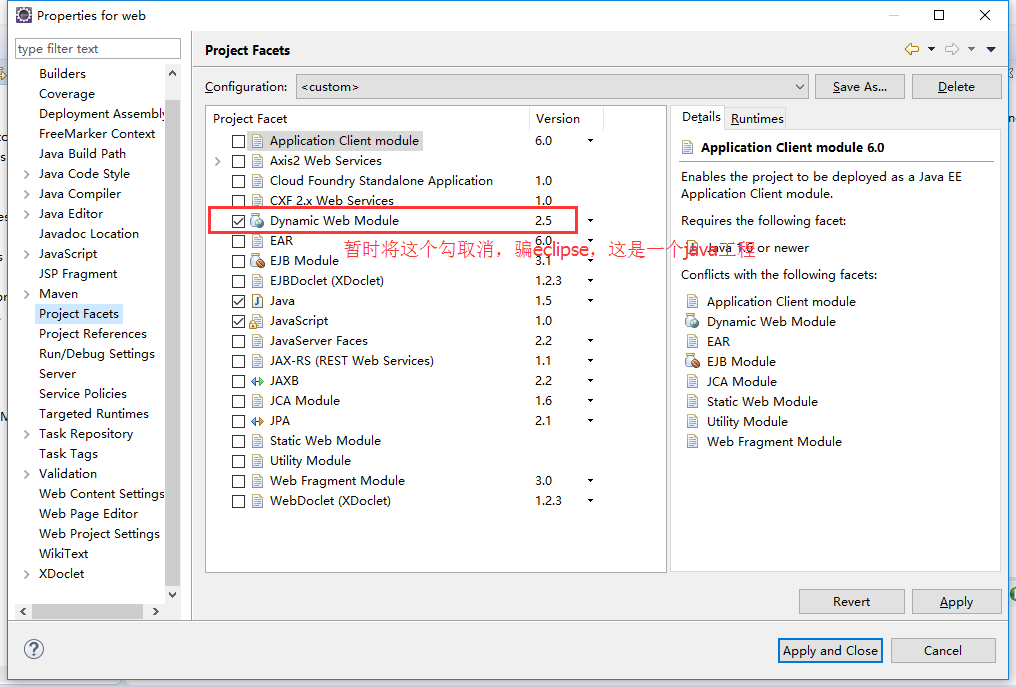The width and height of the screenshot is (1016, 687).
Task: Click the forward navigation arrow icon
Action: coord(952,49)
